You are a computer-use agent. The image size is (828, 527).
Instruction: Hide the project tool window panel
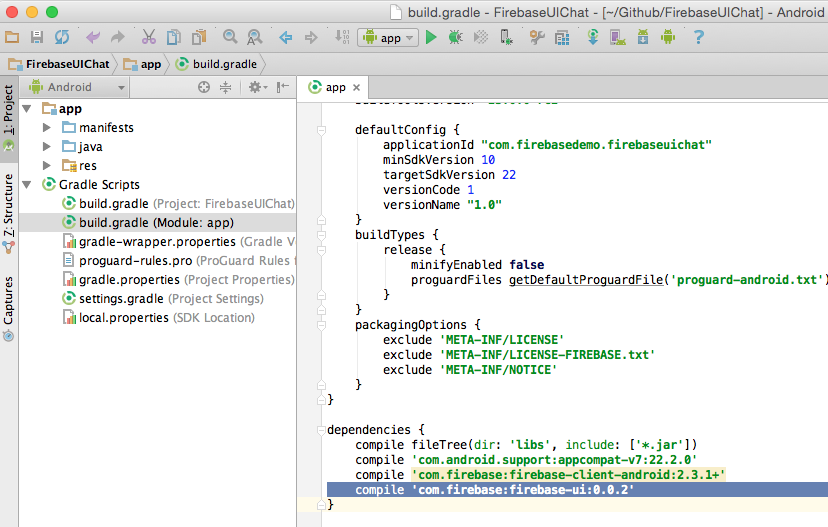[283, 87]
